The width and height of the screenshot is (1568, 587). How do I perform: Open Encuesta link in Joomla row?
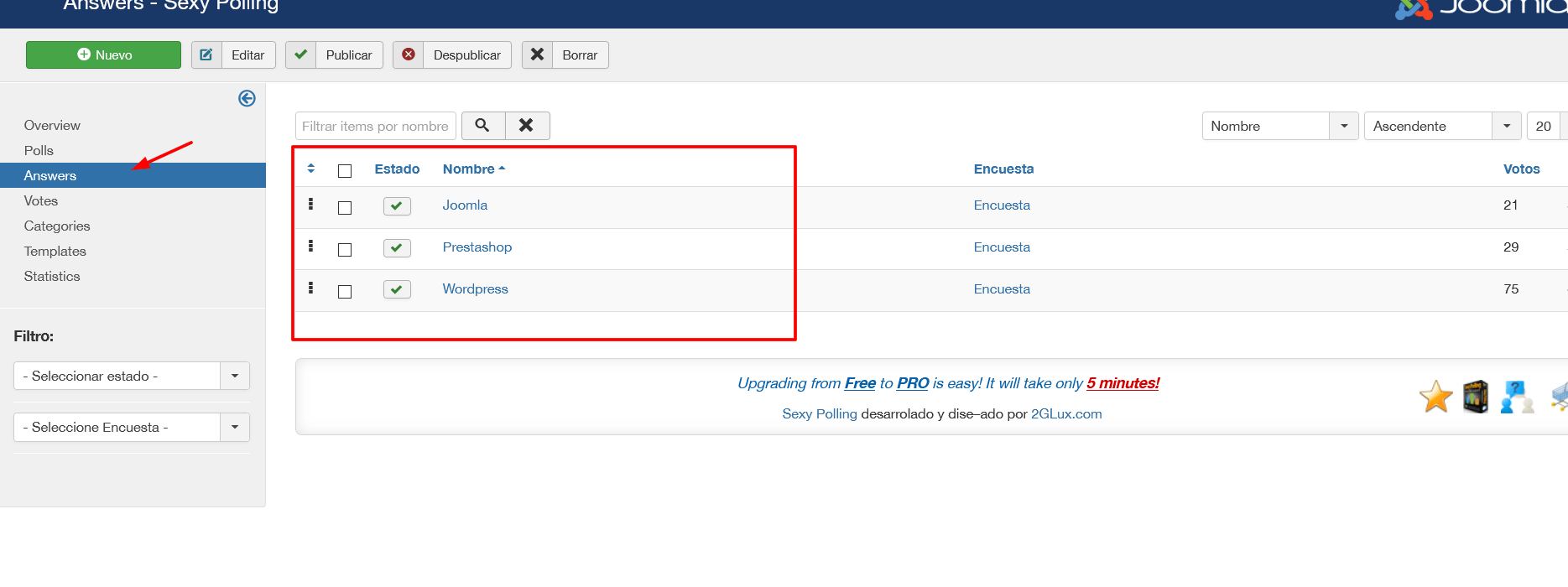pos(1002,205)
